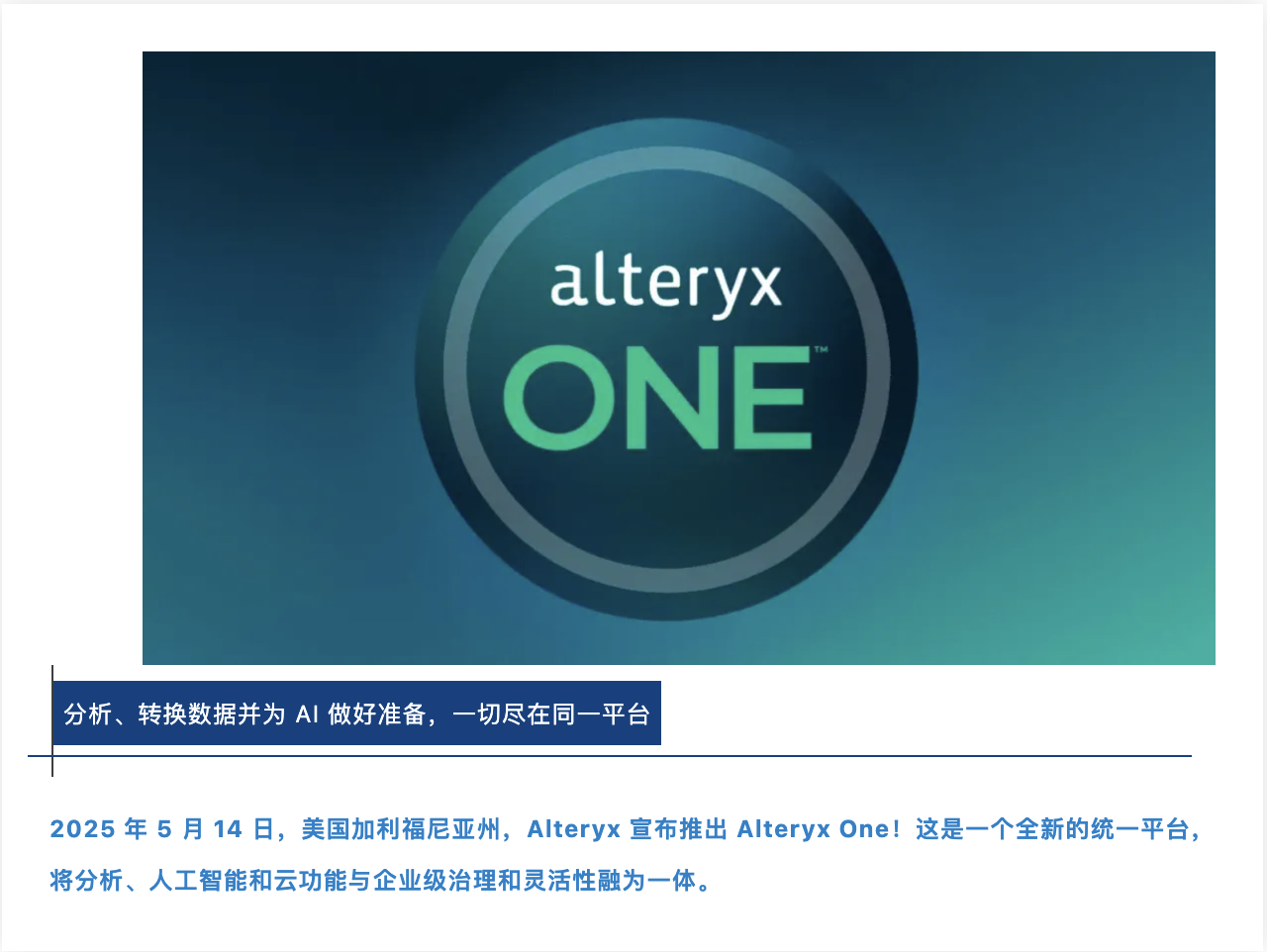Click the vertical line left of the heading banner
This screenshot has width=1267, height=952.
coord(52,720)
